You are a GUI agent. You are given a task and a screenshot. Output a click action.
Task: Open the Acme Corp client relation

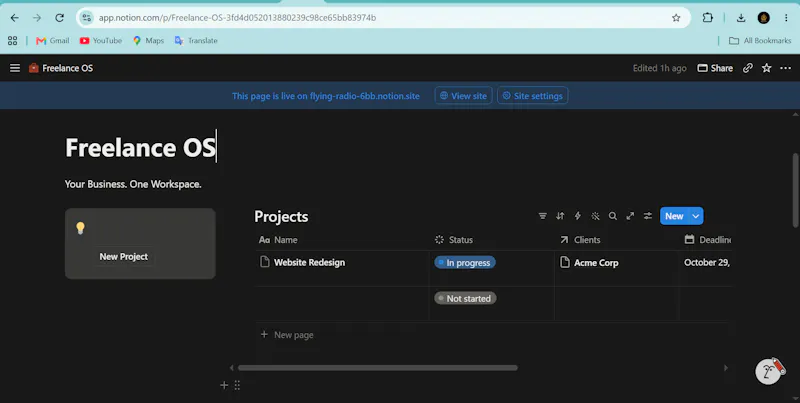[x=589, y=263]
